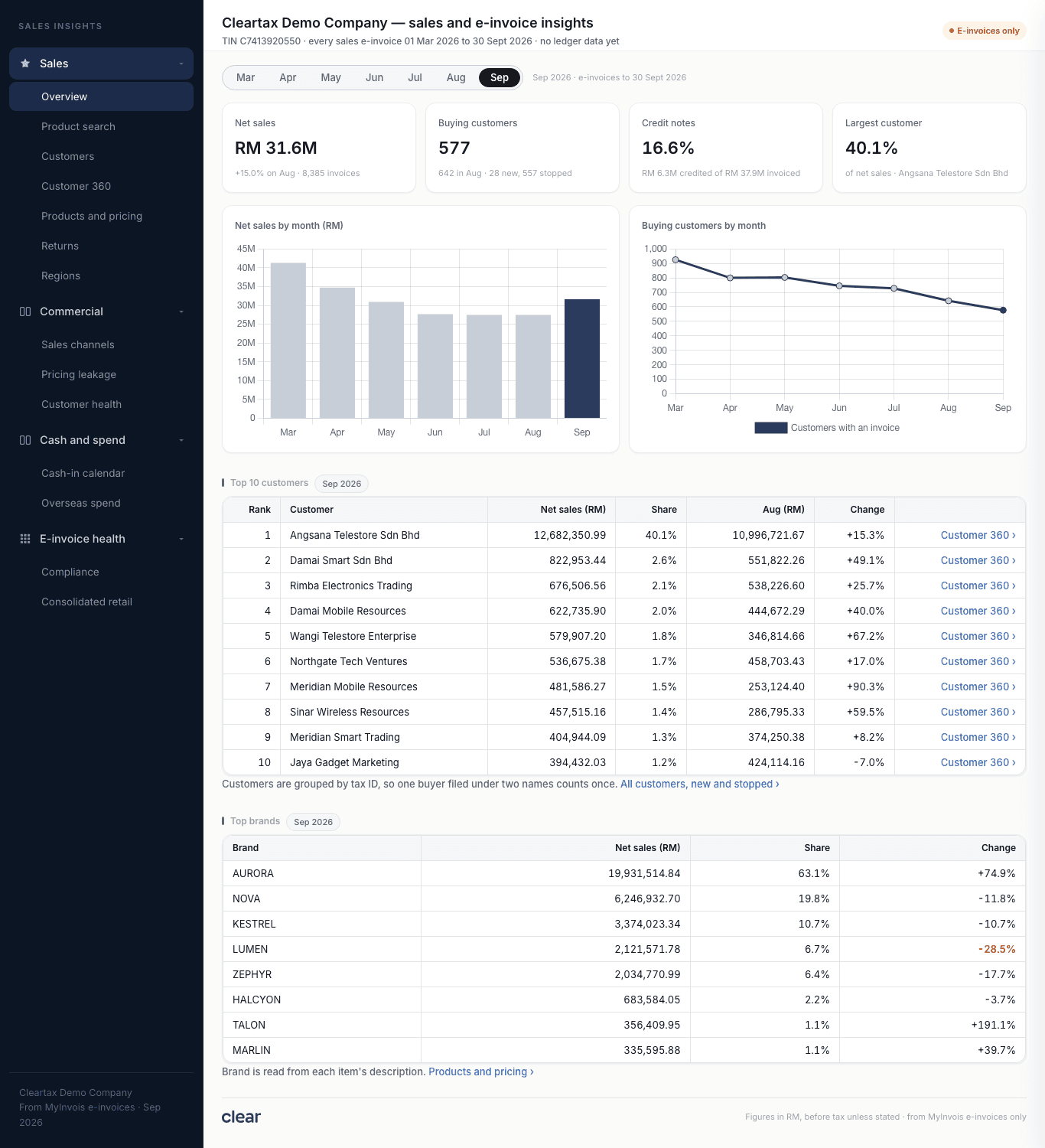This screenshot has height=1148, width=1045.
Task: Go to Sales channels
Action: [101, 344]
